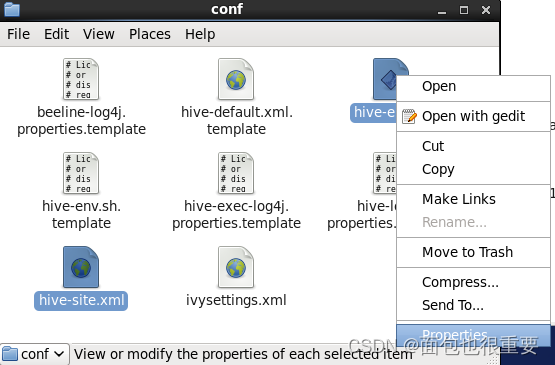The height and width of the screenshot is (365, 555).
Task: Choose Make Links from context menu
Action: [x=474, y=199]
